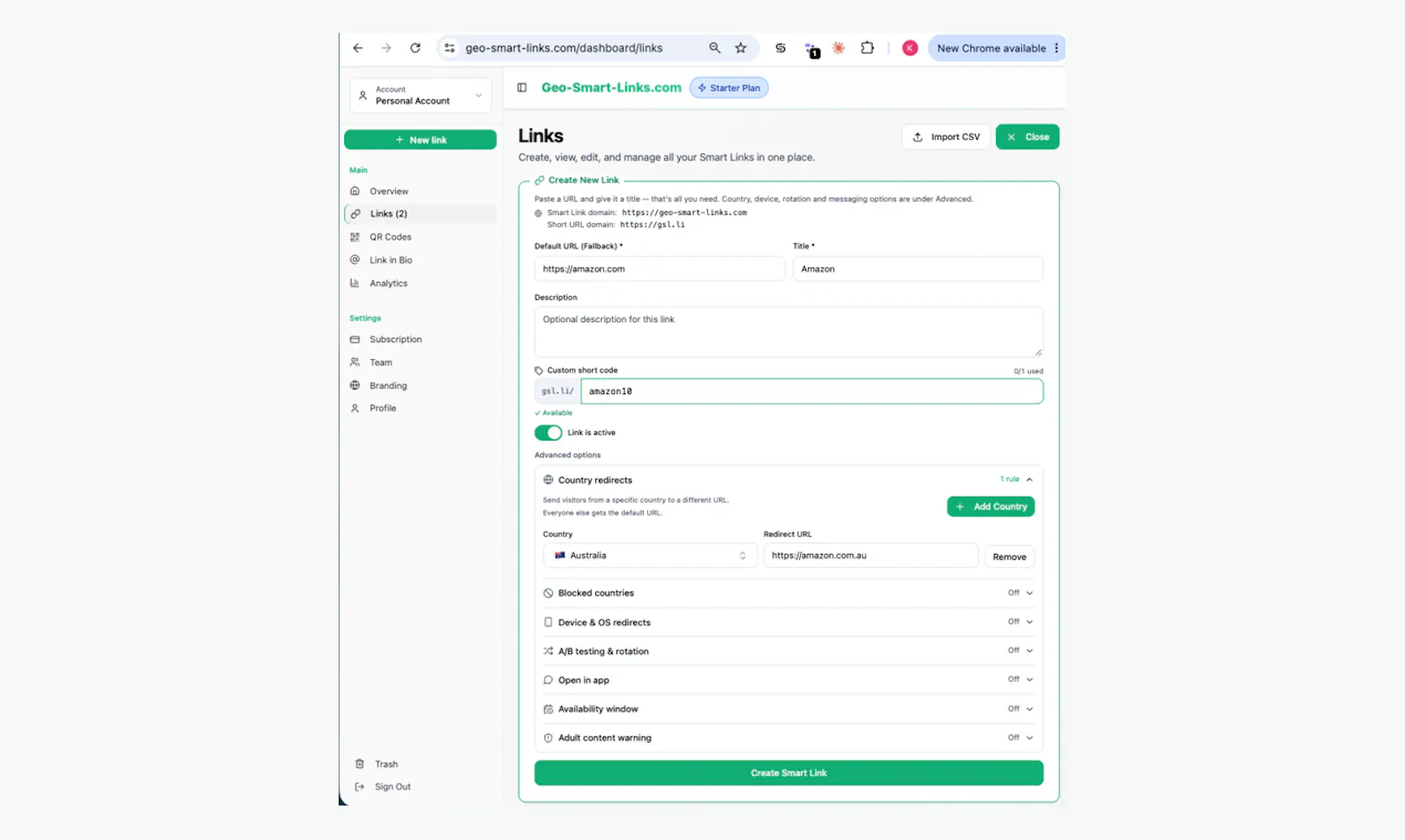The width and height of the screenshot is (1405, 840).
Task: Expand Adult content warning option
Action: pos(789,738)
